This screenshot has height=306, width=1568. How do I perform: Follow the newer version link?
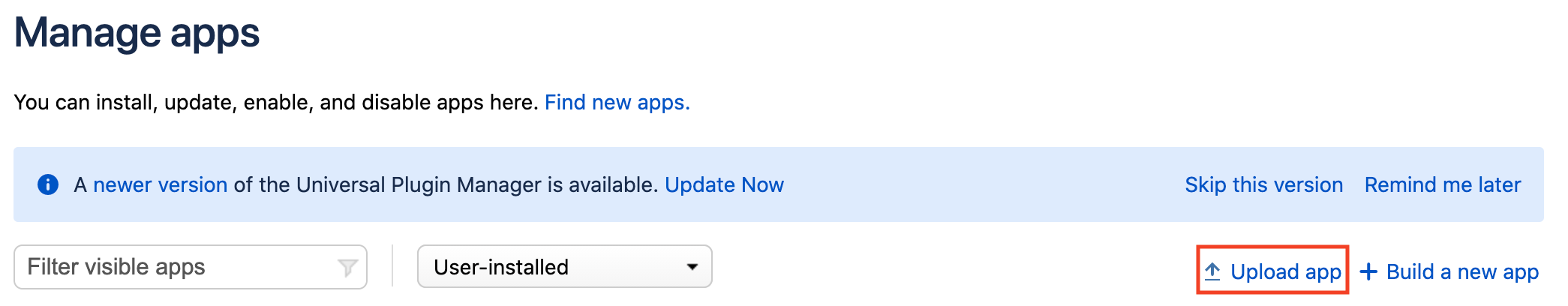pyautogui.click(x=160, y=184)
